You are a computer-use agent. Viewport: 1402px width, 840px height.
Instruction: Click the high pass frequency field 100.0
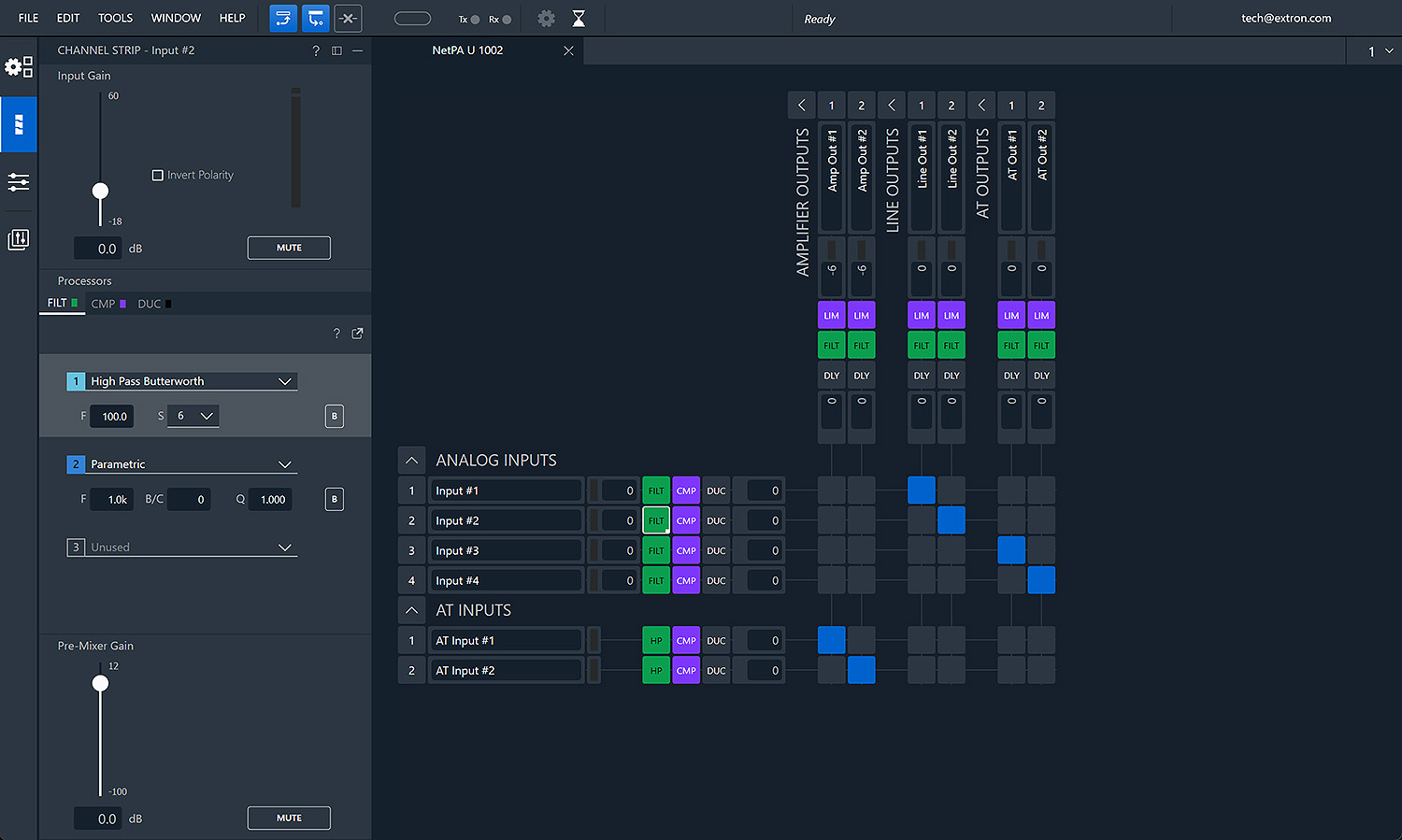[112, 417]
